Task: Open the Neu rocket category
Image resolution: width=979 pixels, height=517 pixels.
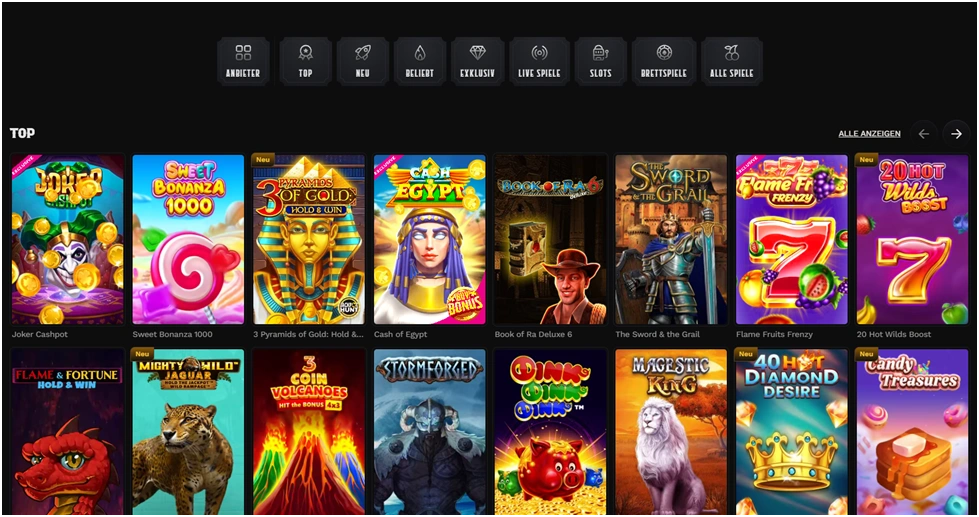Action: click(363, 61)
